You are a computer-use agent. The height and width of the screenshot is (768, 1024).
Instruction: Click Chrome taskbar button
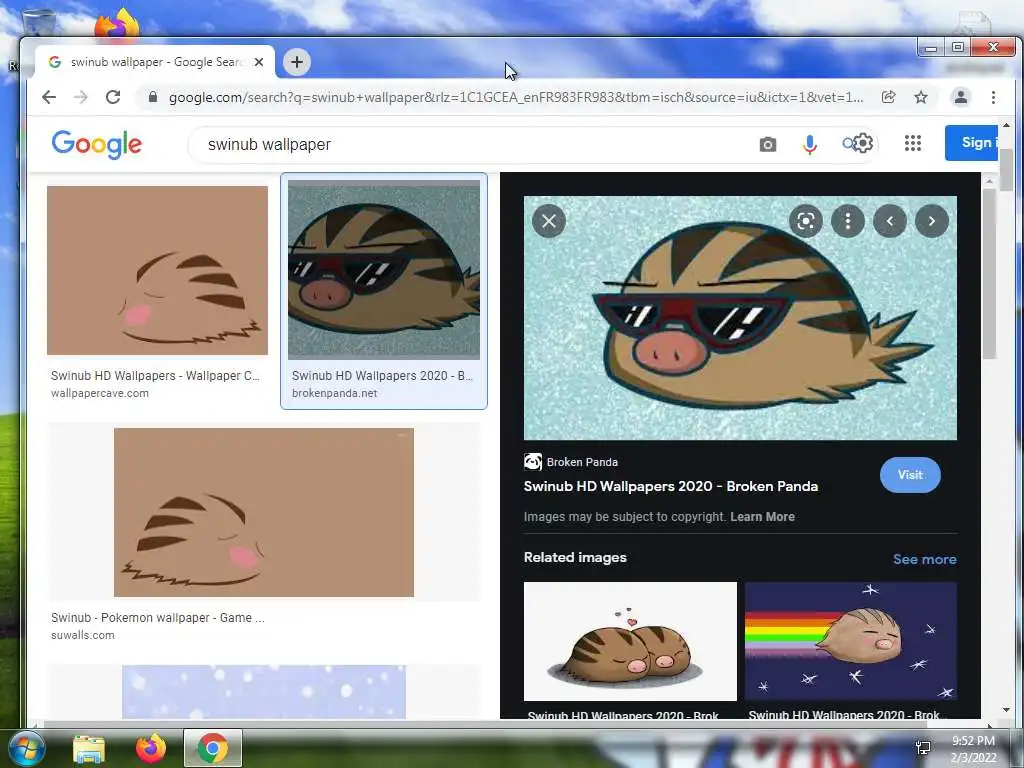coord(213,748)
